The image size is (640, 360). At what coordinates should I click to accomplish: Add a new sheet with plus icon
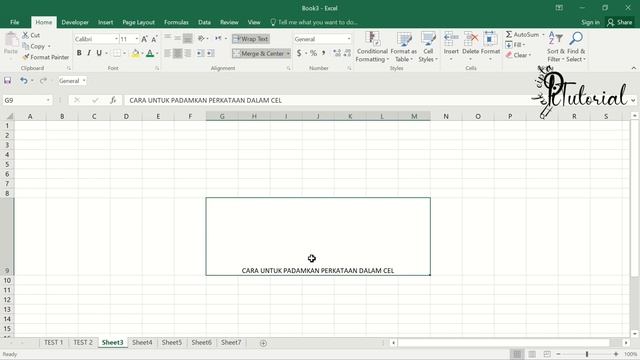pyautogui.click(x=263, y=343)
